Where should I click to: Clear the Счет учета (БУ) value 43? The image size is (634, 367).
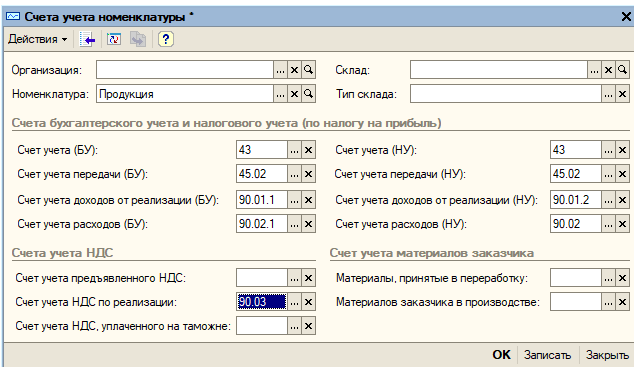(x=309, y=150)
